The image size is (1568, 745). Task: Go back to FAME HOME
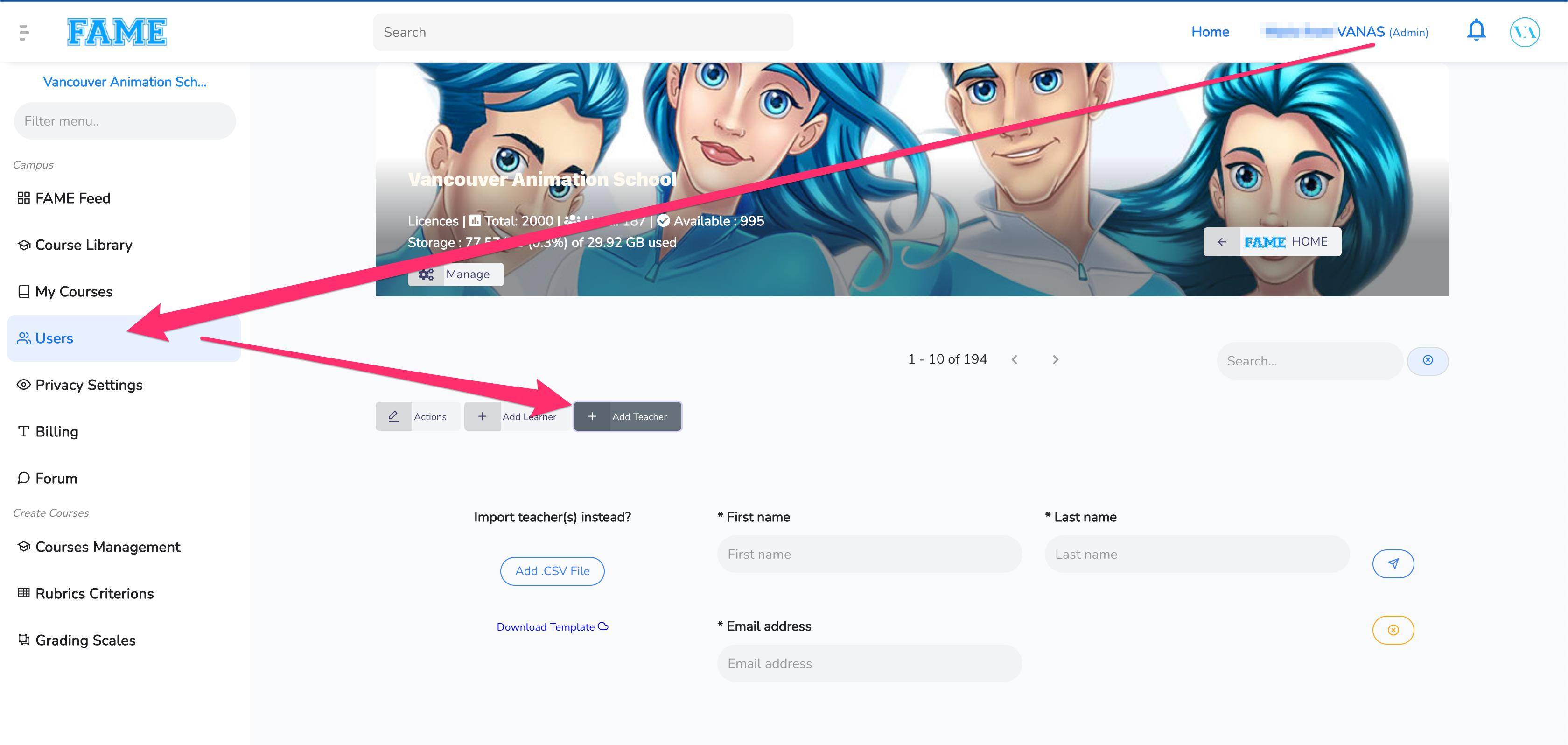pos(1272,242)
